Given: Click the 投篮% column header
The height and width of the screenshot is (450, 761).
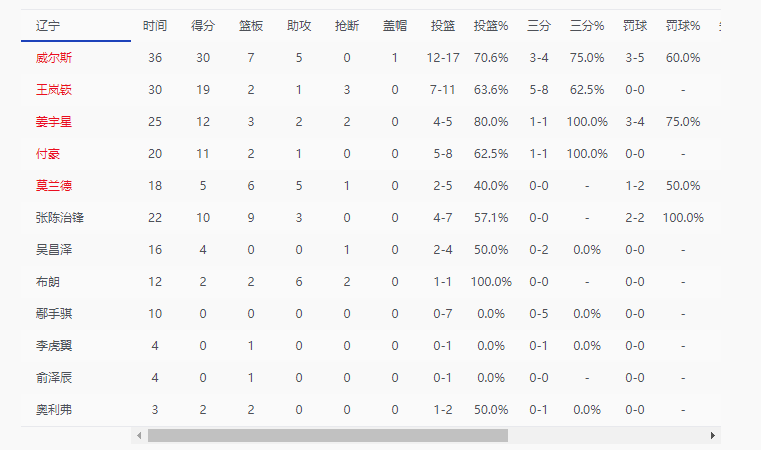Looking at the screenshot, I should [491, 26].
